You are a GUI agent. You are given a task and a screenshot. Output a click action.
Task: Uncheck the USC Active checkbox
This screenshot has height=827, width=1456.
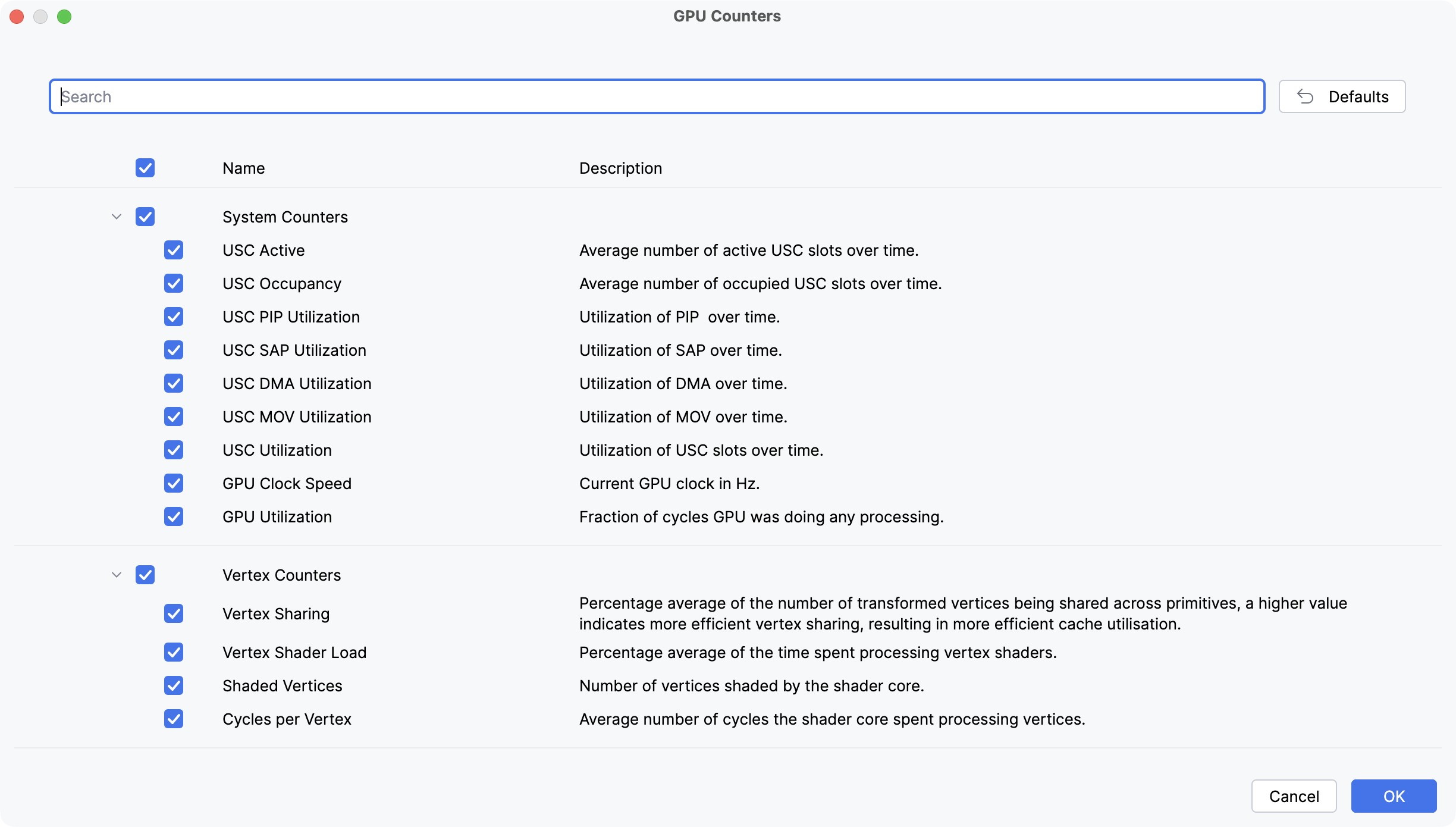point(174,250)
